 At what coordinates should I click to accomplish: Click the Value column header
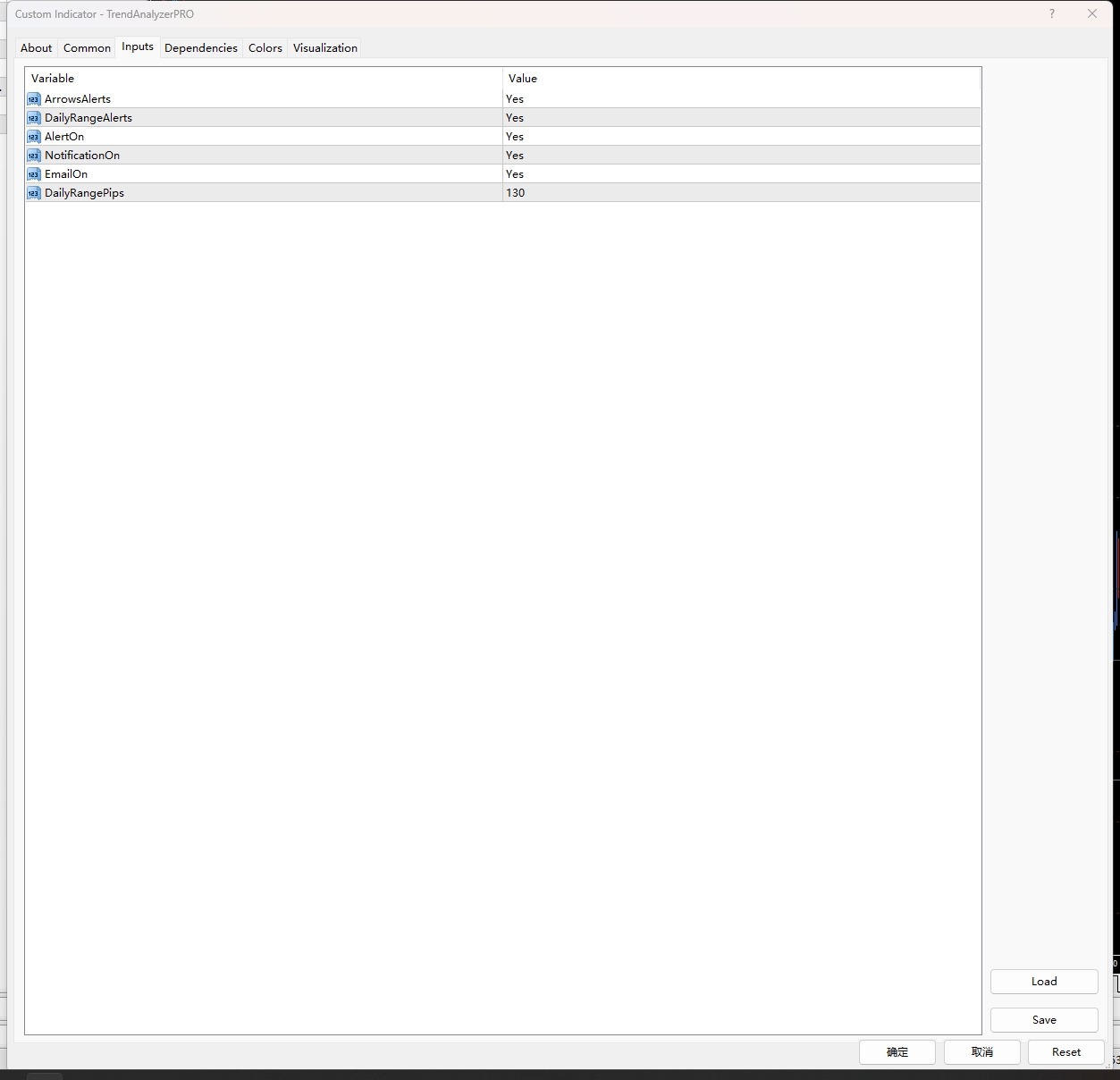coord(741,79)
